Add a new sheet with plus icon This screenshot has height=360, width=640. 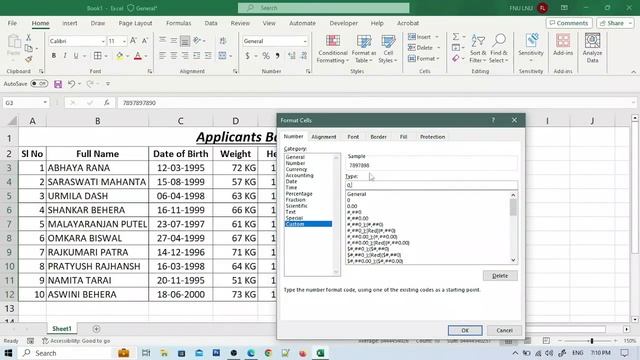tap(96, 329)
